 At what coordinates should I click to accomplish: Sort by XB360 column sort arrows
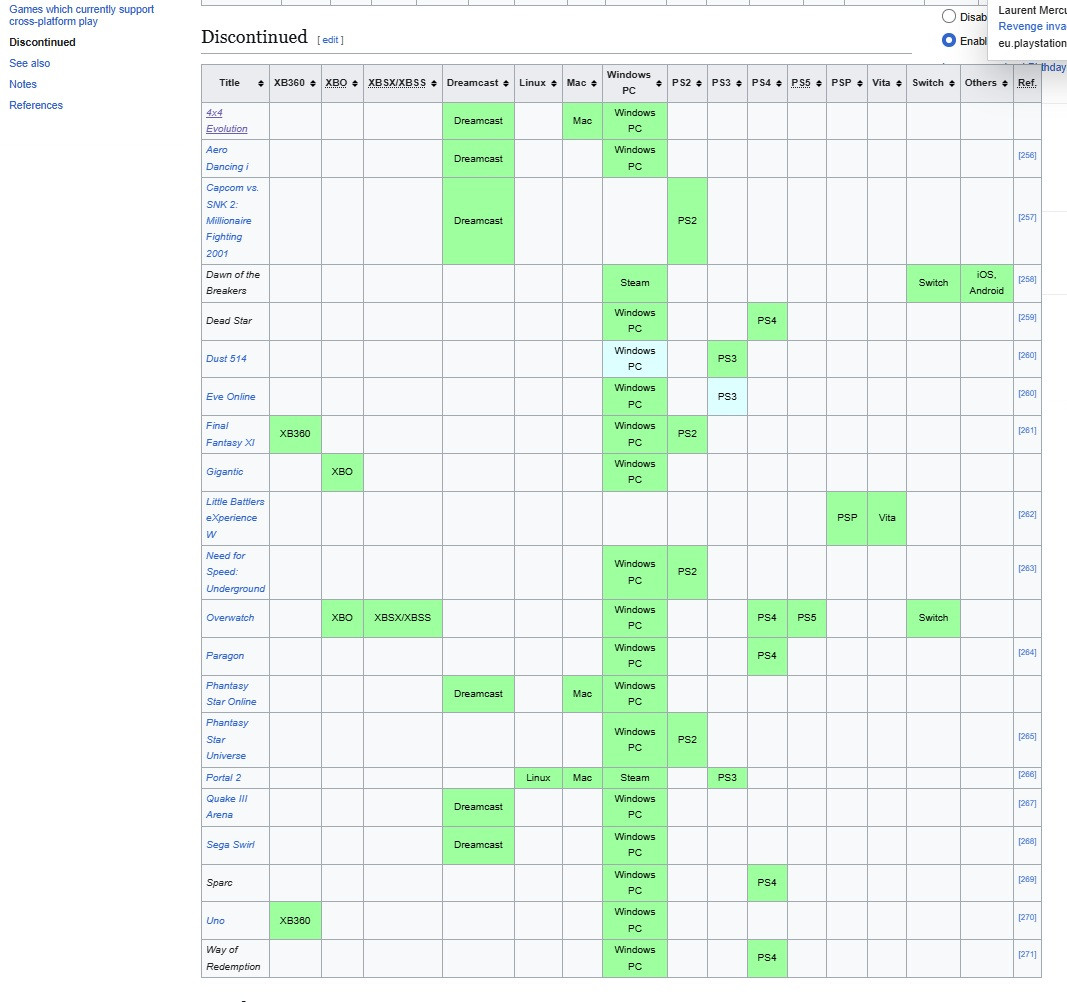pyautogui.click(x=313, y=83)
